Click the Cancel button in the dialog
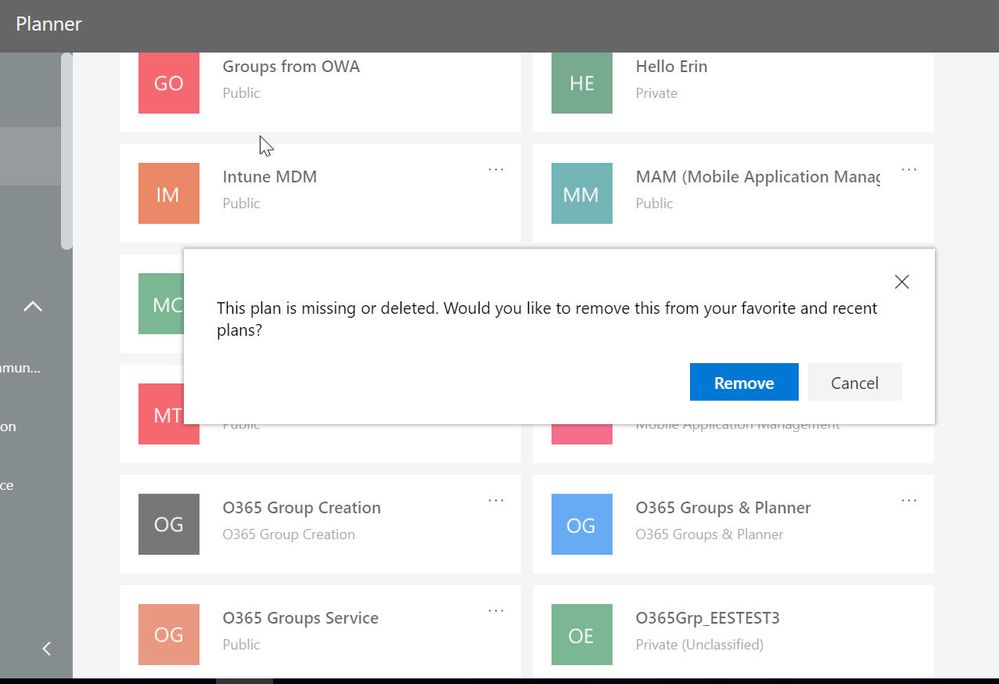999x684 pixels. [854, 382]
